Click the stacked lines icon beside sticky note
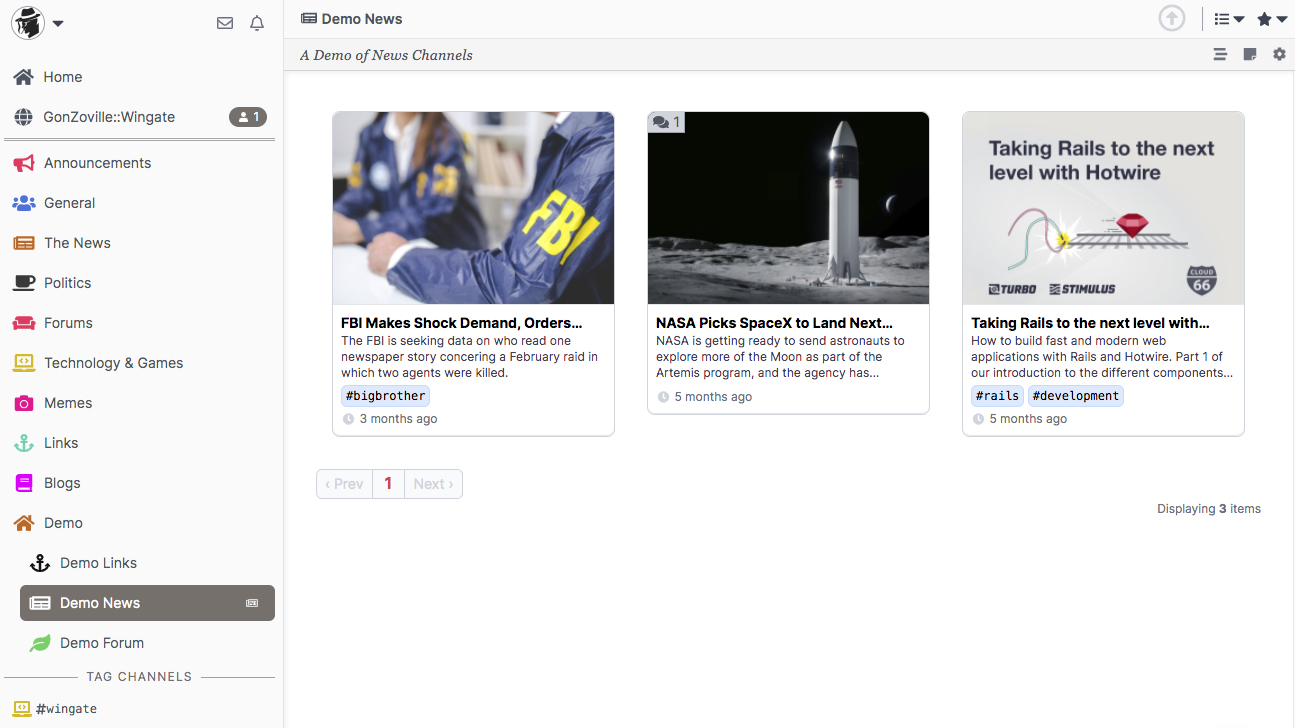1295x728 pixels. [x=1220, y=55]
